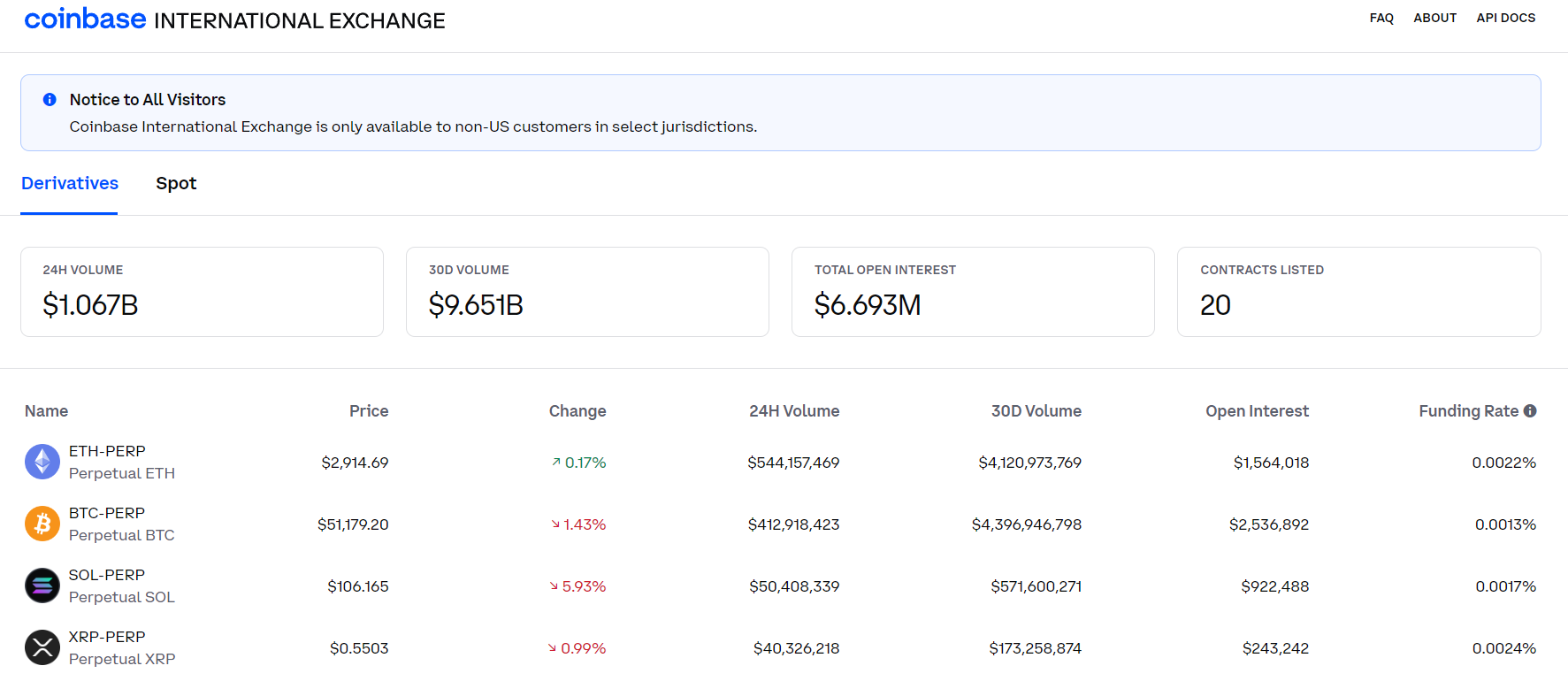Click the notice info icon
The width and height of the screenshot is (1568, 681).
50,100
